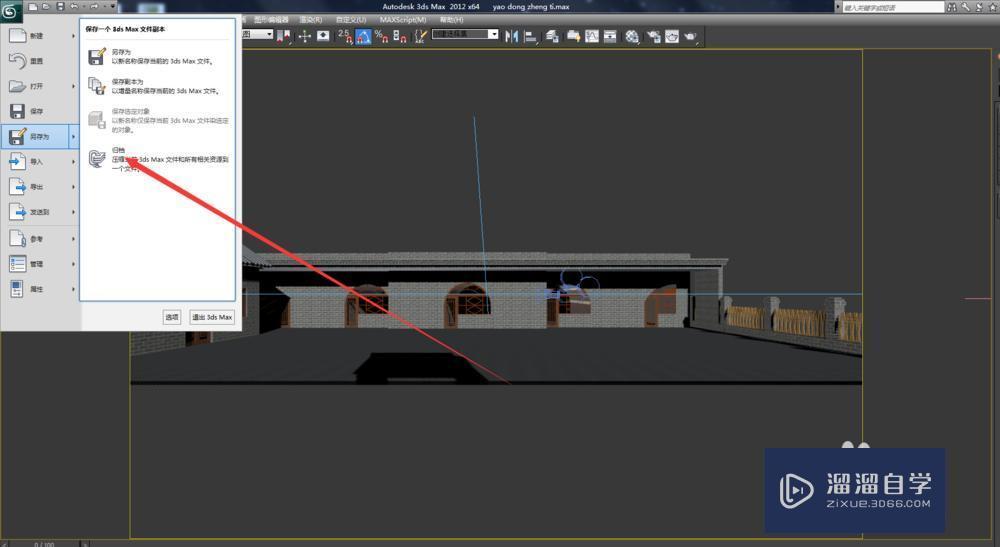Image resolution: width=1000 pixels, height=547 pixels.
Task: Choose Save Selected (保存选定对象) submenu option
Action: coord(157,120)
